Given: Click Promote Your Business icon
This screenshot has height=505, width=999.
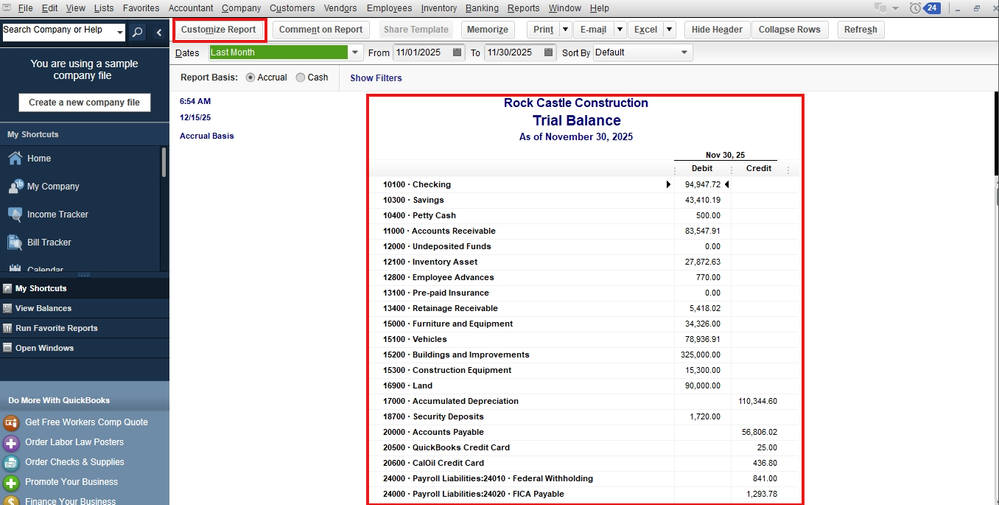Looking at the screenshot, I should tap(11, 482).
